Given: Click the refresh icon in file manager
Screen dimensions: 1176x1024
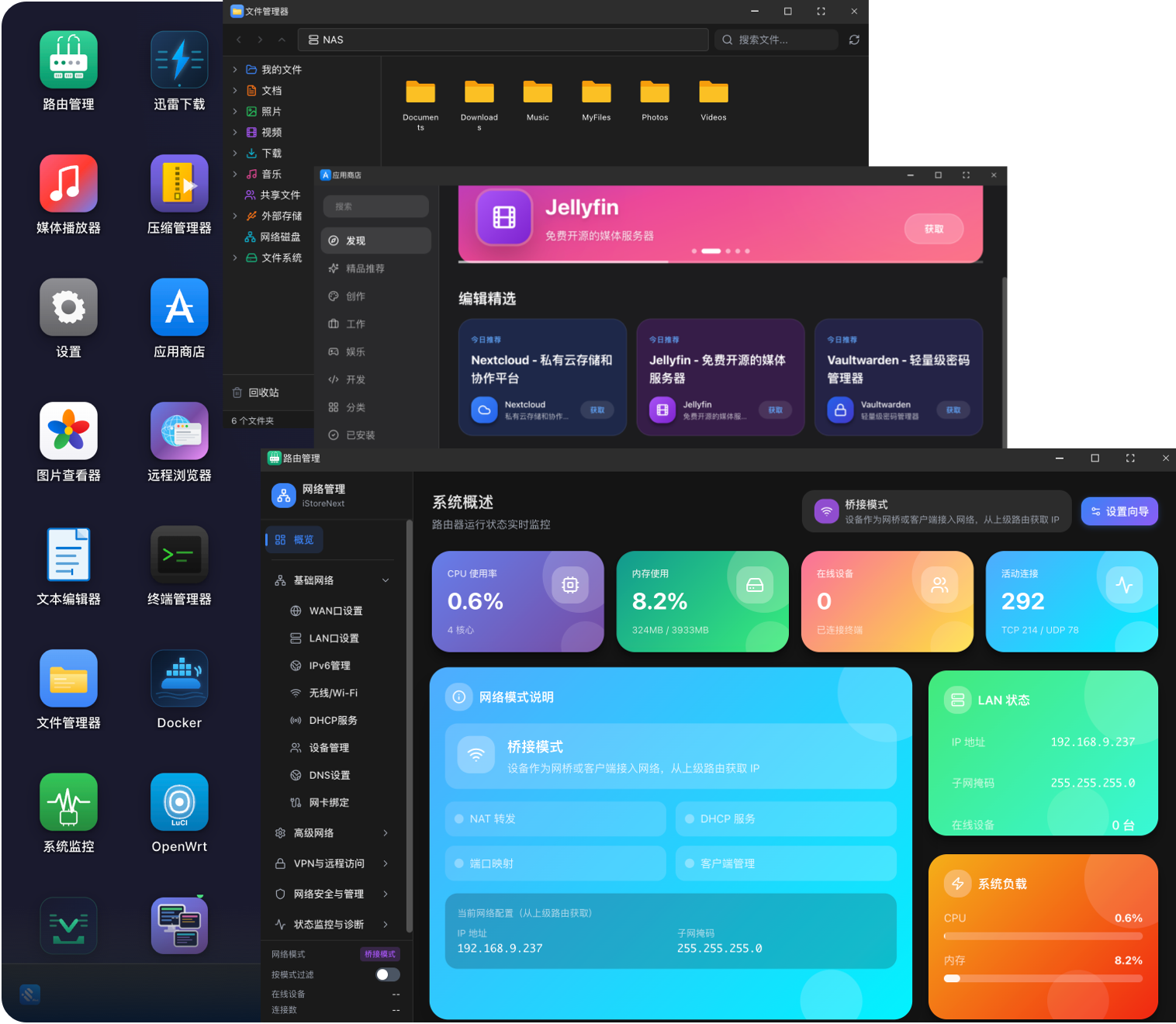Looking at the screenshot, I should point(854,40).
